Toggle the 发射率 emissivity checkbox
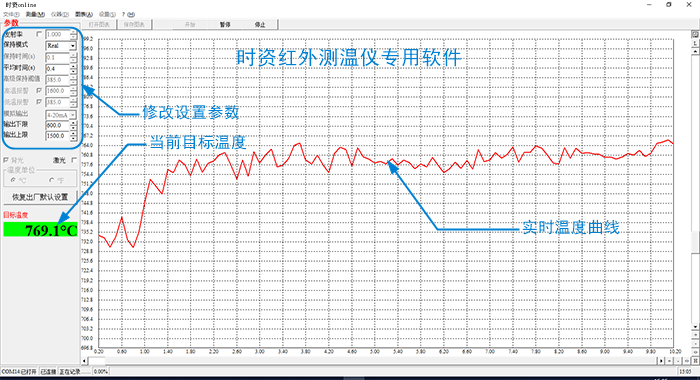This screenshot has height=380, width=700. [39, 34]
